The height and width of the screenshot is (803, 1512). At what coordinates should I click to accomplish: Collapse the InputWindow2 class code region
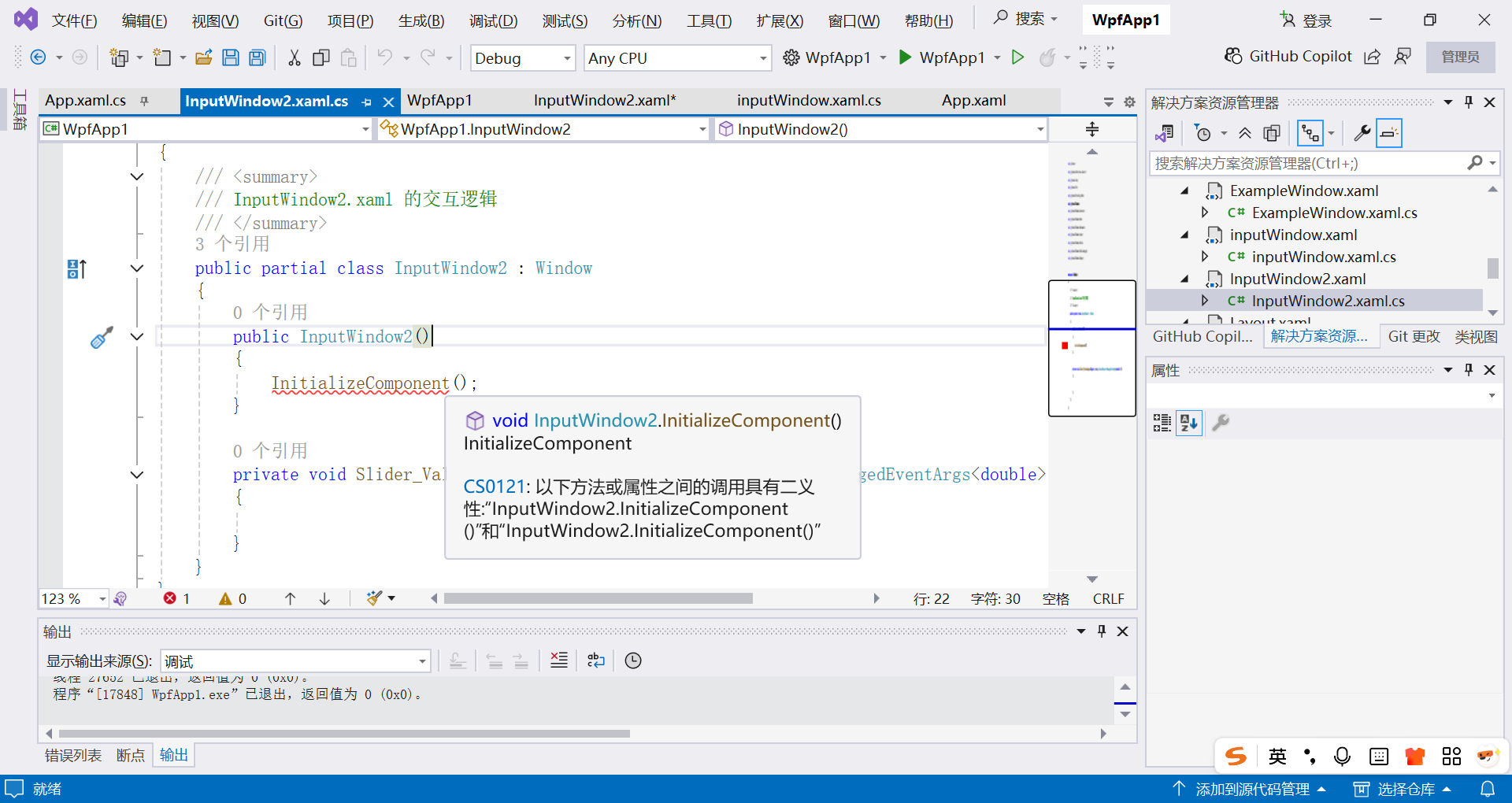pyautogui.click(x=137, y=268)
